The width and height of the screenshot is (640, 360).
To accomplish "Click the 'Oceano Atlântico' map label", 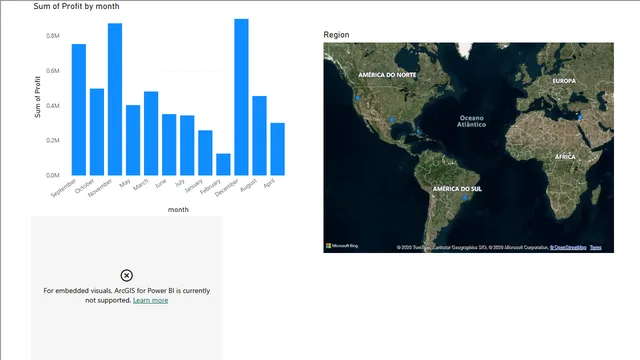I will 471,121.
